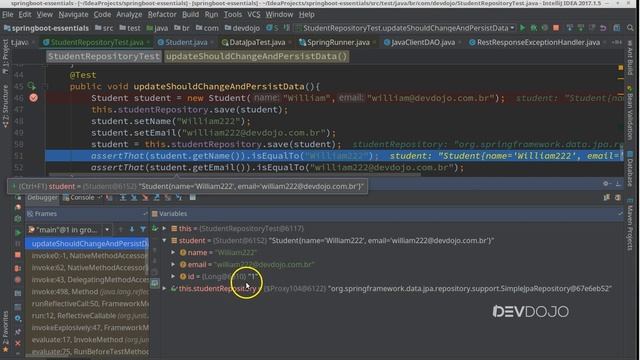Expand the 'email' field node

(x=173, y=264)
